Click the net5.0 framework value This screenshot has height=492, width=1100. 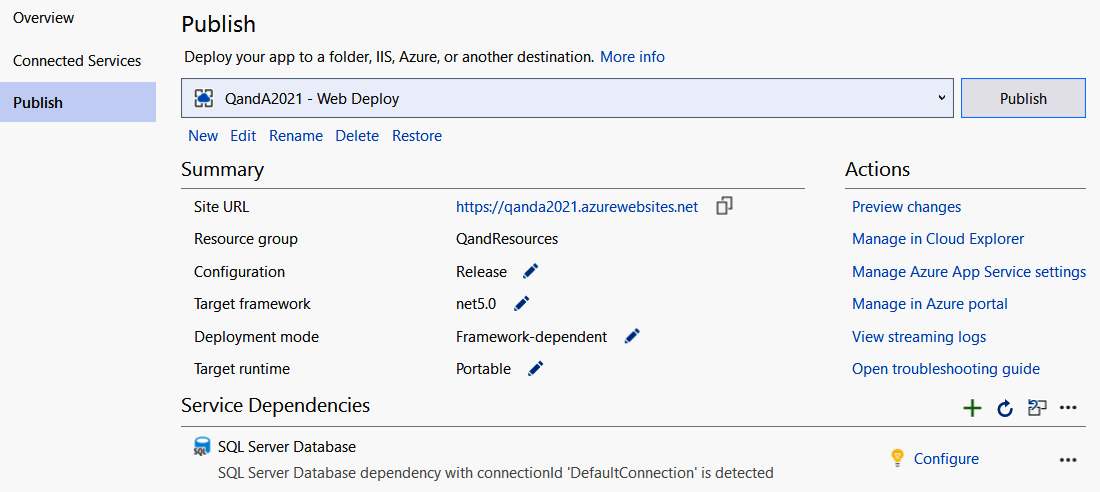(x=476, y=304)
